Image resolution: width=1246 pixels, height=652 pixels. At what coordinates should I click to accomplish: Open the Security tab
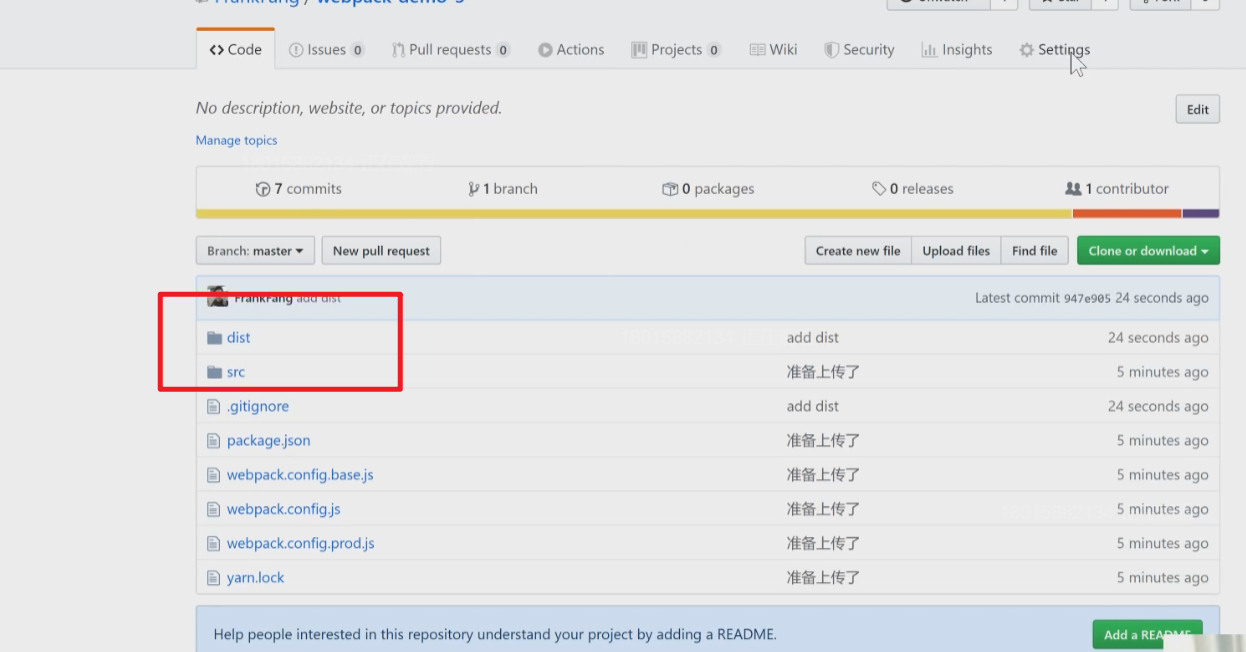point(859,50)
